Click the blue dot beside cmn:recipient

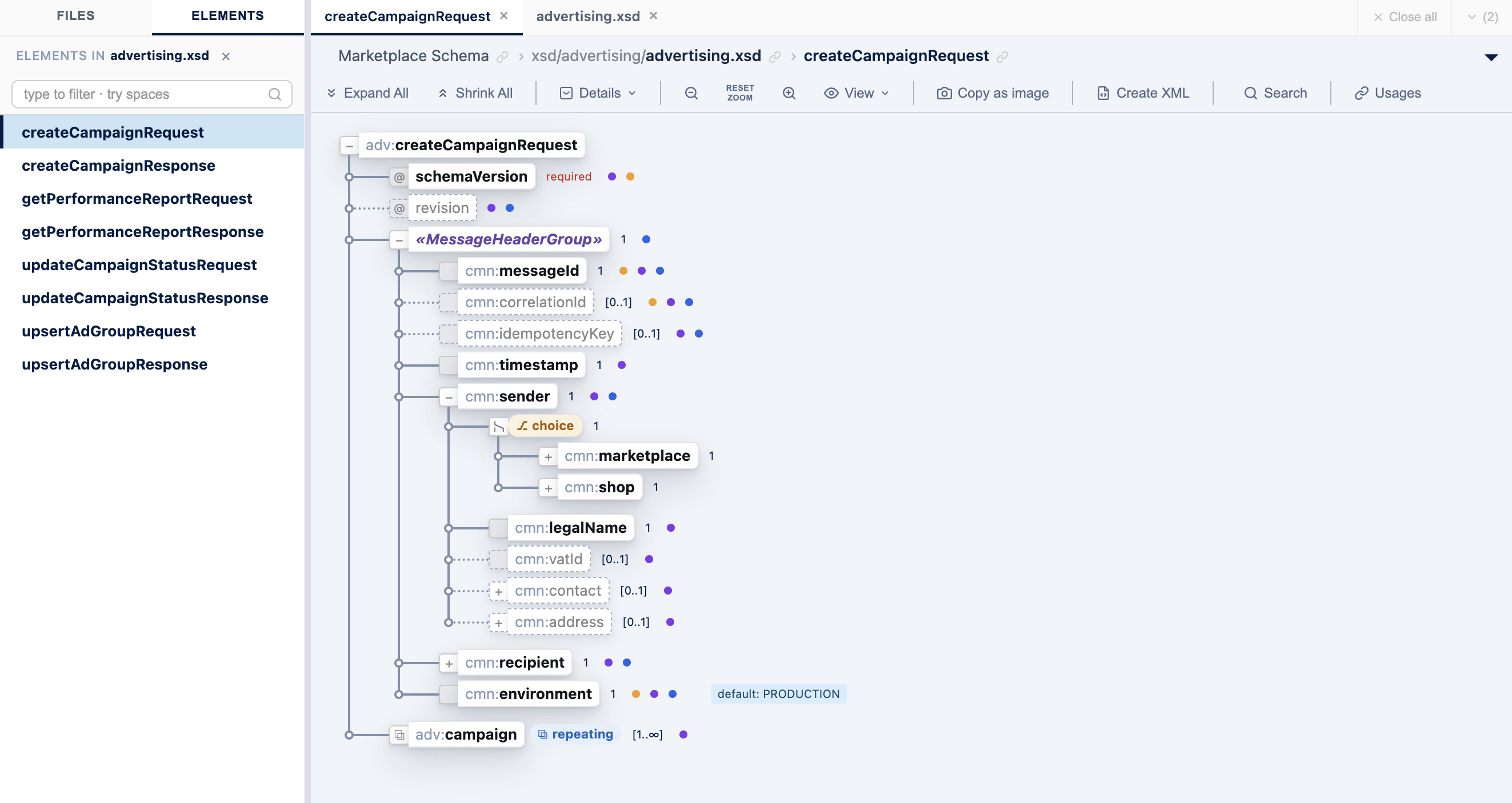[x=627, y=663]
